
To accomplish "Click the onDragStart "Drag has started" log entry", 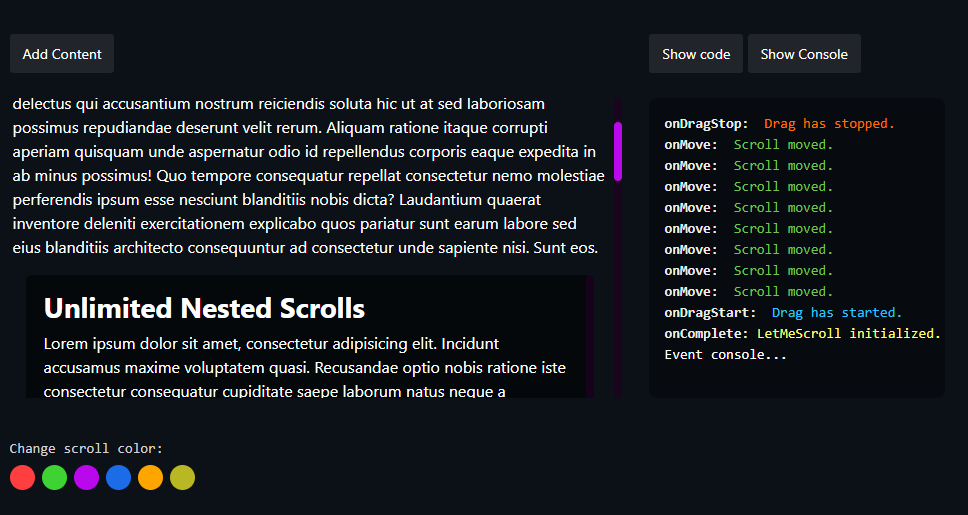I will pyautogui.click(x=783, y=313).
